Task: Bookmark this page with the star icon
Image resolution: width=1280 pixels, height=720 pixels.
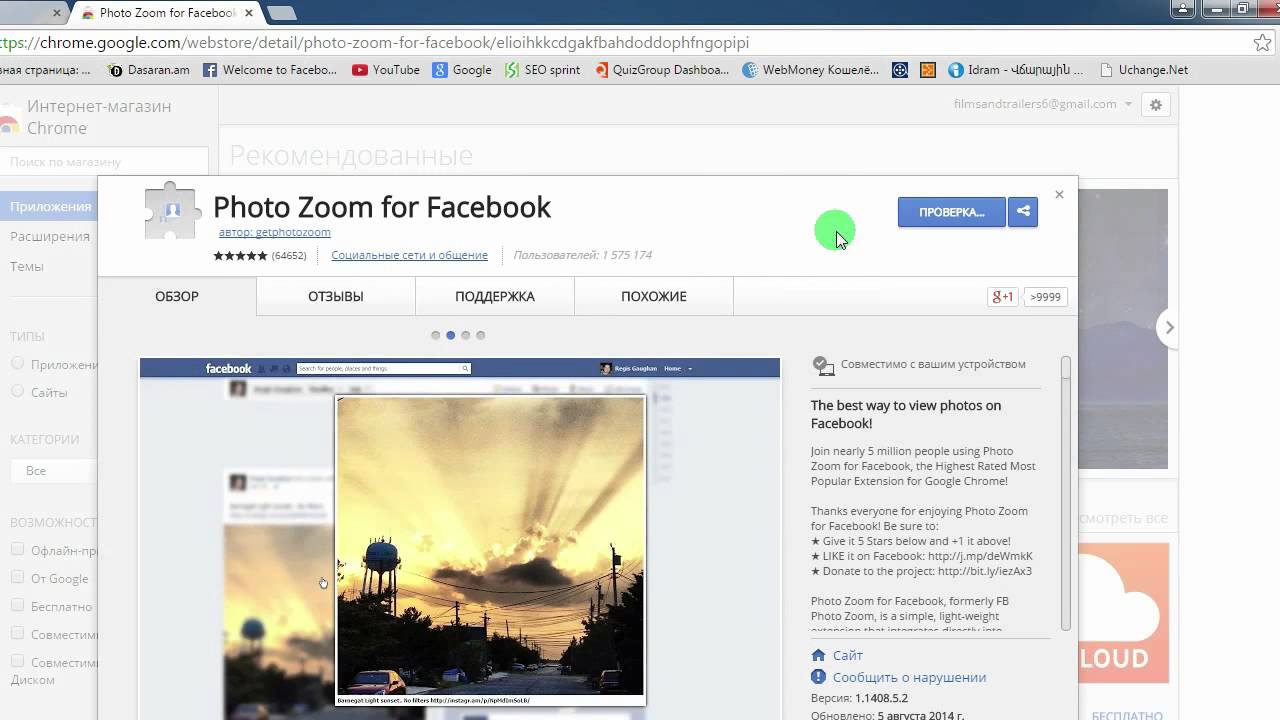Action: (x=1263, y=43)
